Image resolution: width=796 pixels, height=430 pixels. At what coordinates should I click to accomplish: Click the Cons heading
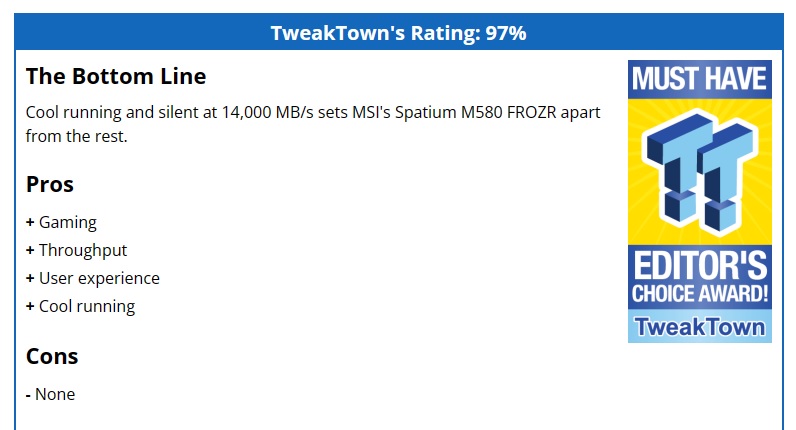tap(52, 356)
